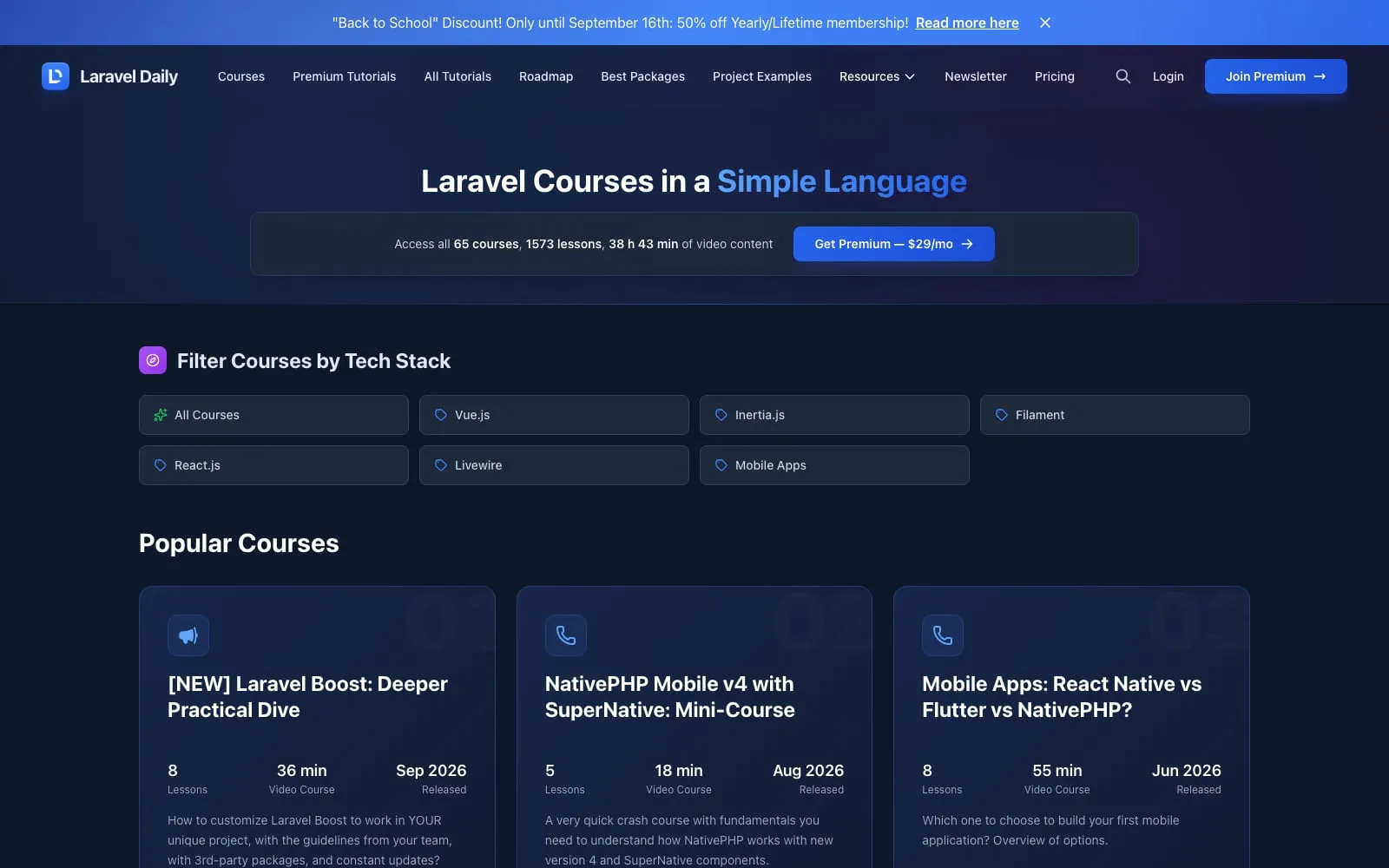Click the '36 min' video duration
This screenshot has width=1389, height=868.
tap(302, 770)
